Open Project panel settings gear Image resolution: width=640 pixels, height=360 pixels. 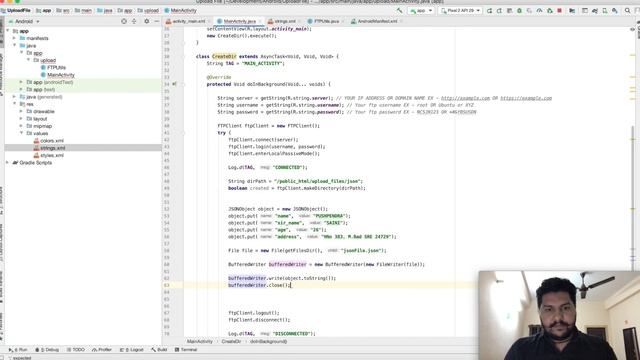147,21
